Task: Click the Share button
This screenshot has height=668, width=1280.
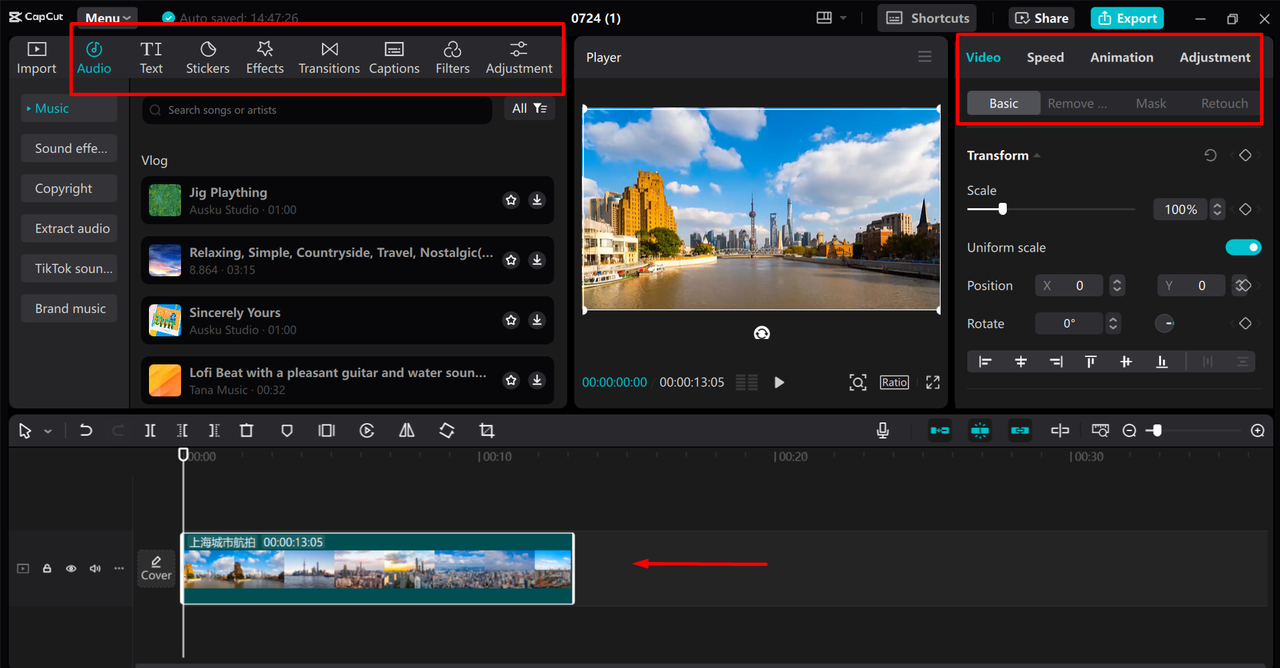Action: pos(1041,18)
